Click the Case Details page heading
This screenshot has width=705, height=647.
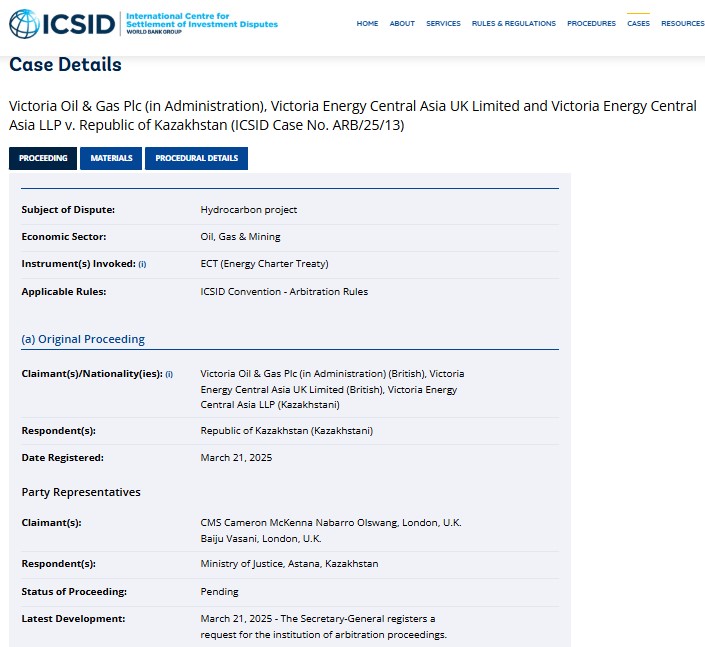point(65,65)
